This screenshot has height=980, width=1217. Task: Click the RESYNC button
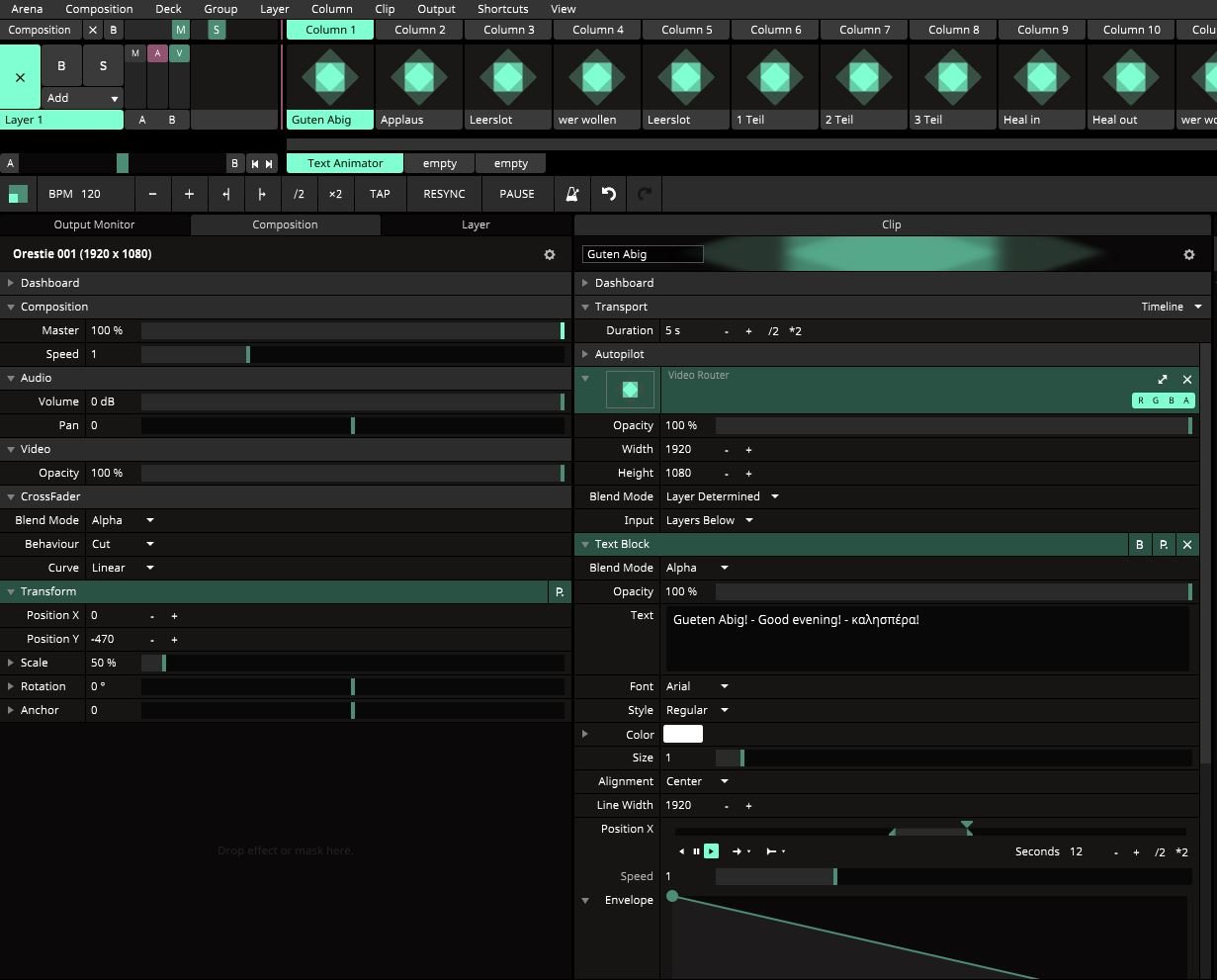[x=444, y=194]
